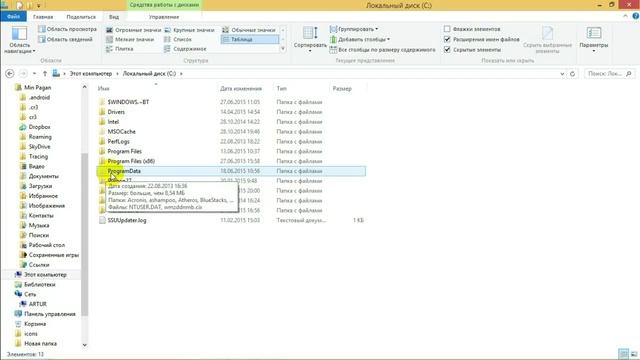Screen dimensions: 640x360
Task: Select the Вид ribbon tab
Action: pyautogui.click(x=114, y=17)
